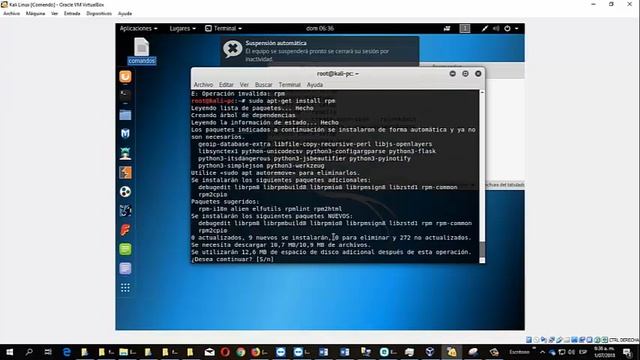Click the terminal title 'root@kali-pc: ~'
This screenshot has height=360, width=640.
338,73
